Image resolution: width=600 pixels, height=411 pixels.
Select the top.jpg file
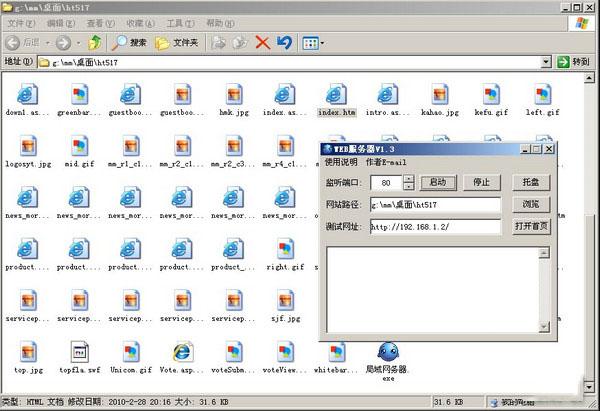[28, 357]
